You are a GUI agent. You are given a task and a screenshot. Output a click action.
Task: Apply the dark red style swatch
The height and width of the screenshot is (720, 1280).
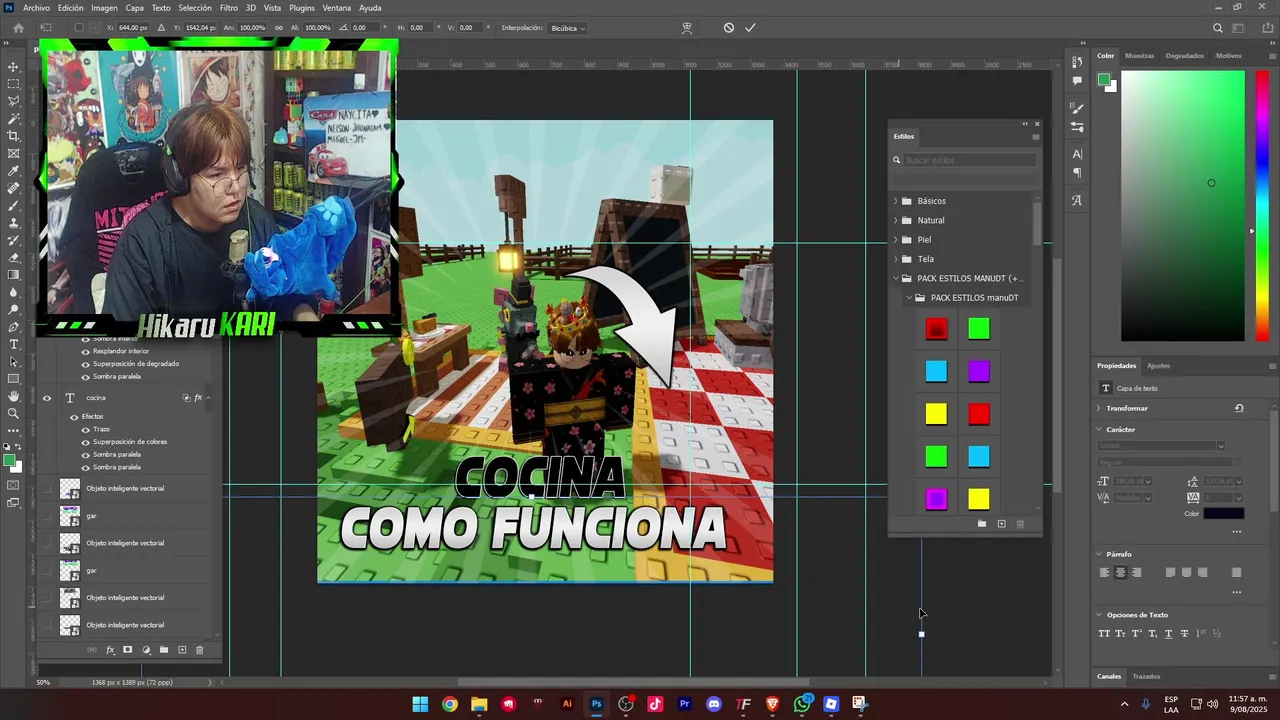click(936, 329)
